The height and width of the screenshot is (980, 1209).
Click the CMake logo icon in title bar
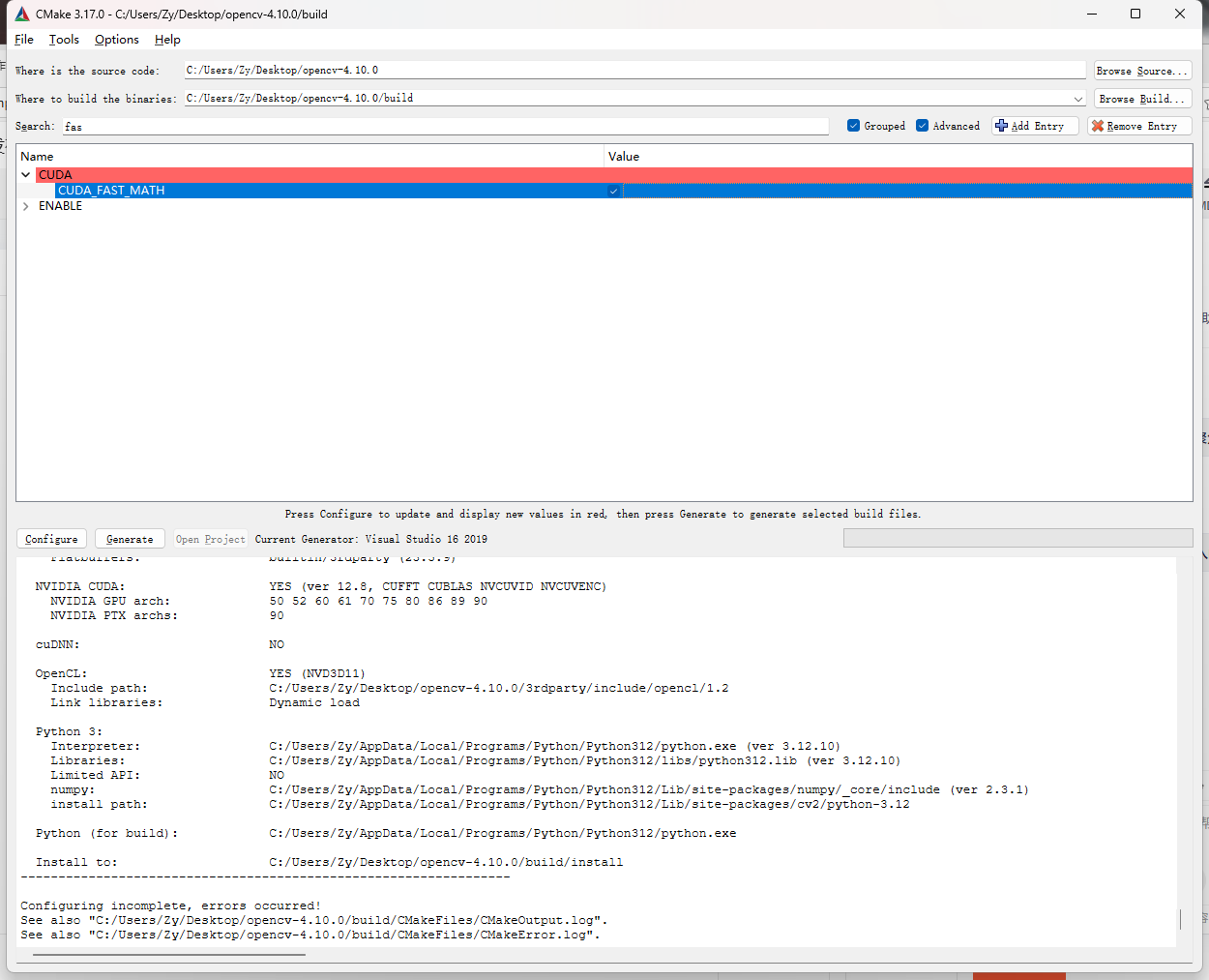(x=22, y=14)
